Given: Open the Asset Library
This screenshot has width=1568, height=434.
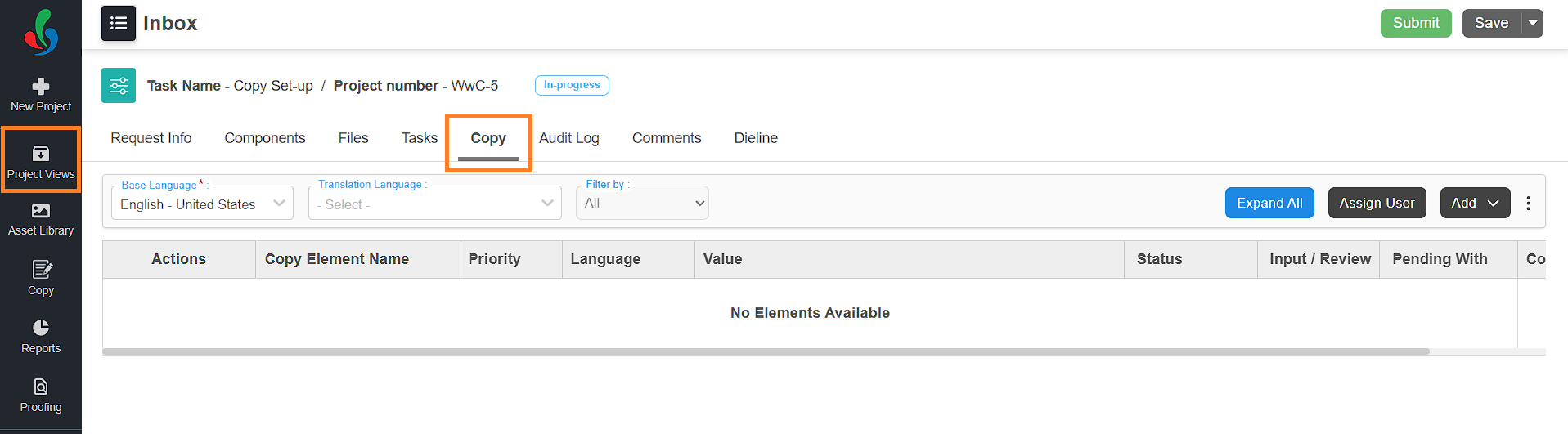Looking at the screenshot, I should click(41, 219).
